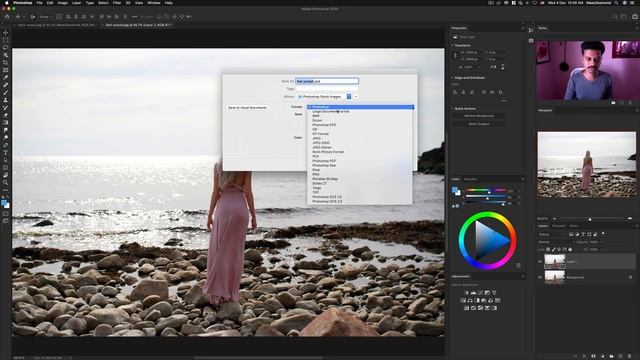Screen dimensions: 640x360
Task: Select the Pen tool
Action: (x=5, y=145)
